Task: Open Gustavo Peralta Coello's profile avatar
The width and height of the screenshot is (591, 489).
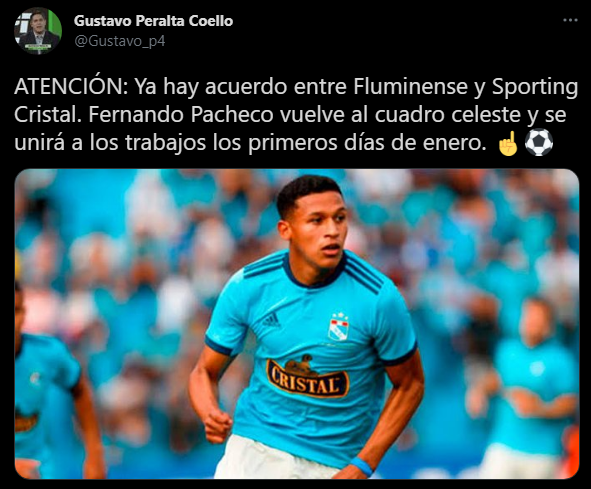Action: (38, 31)
